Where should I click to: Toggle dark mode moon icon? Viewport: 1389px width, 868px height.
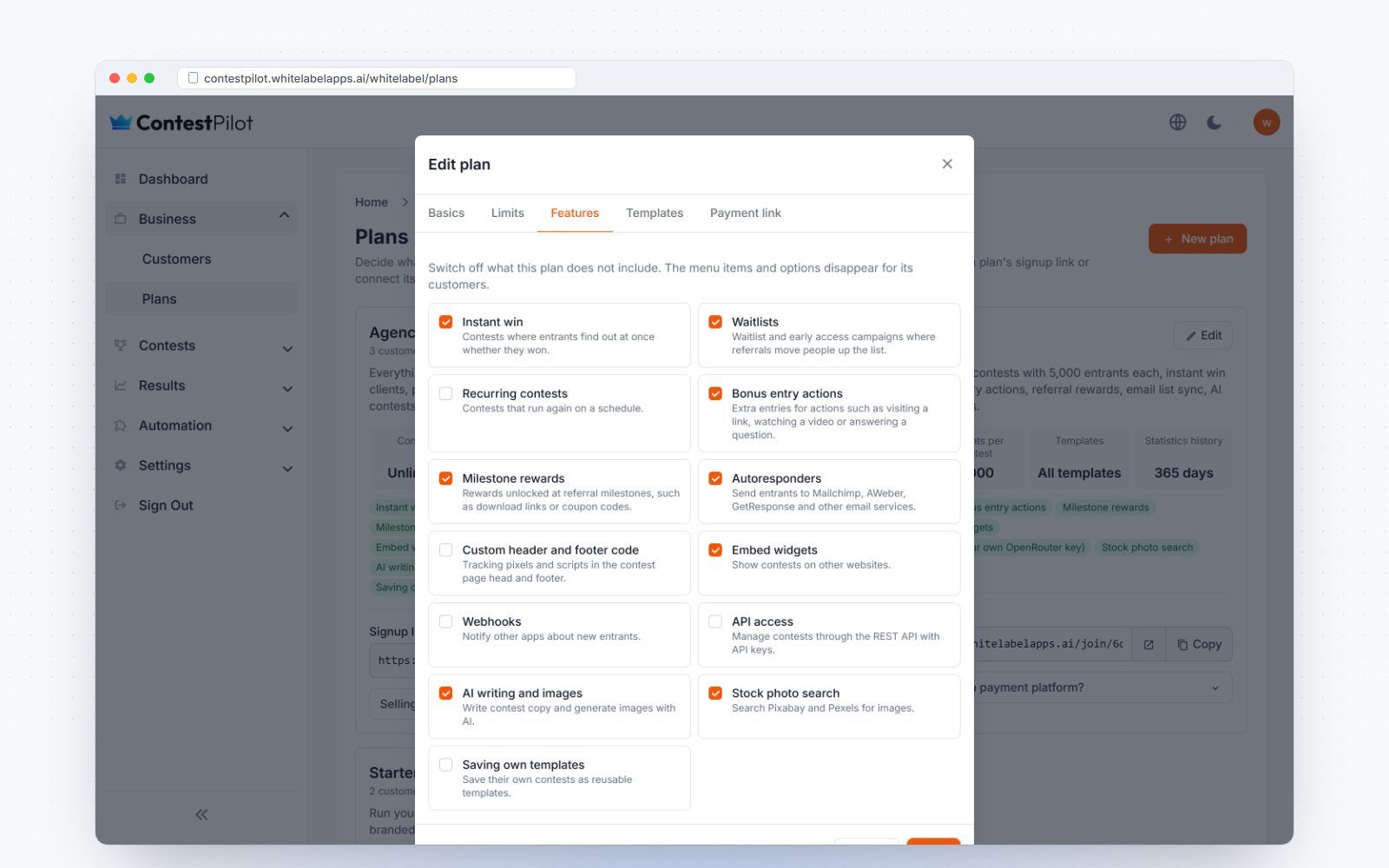pyautogui.click(x=1214, y=122)
